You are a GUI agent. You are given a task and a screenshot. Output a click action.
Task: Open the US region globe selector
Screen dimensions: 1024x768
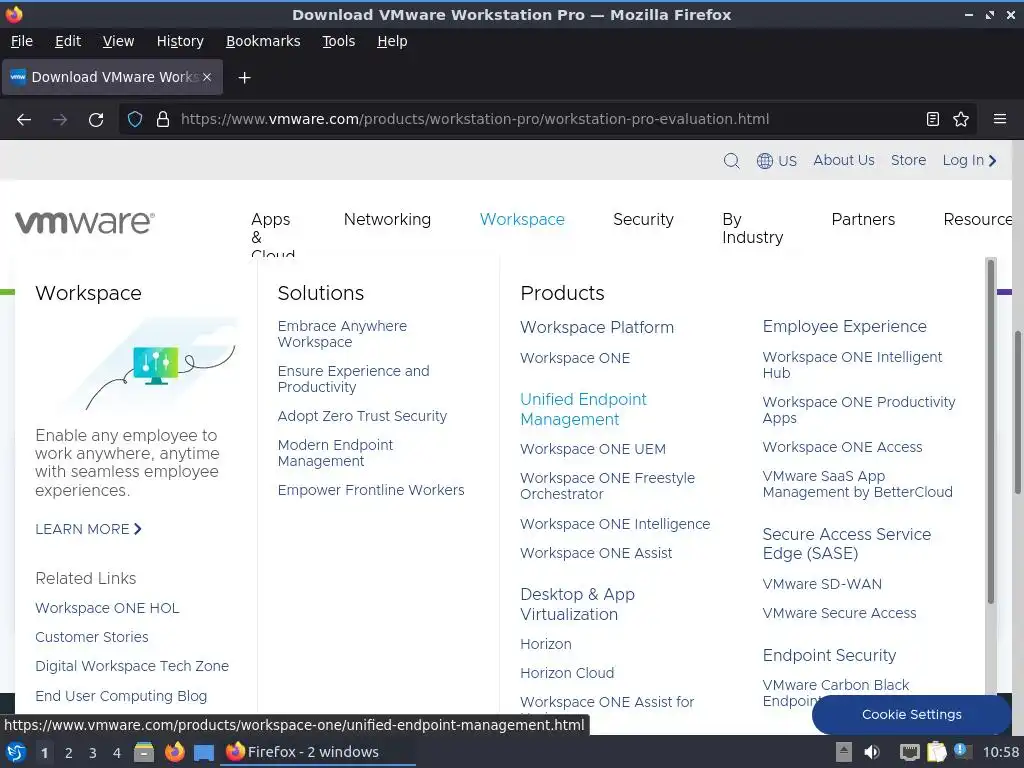(776, 161)
